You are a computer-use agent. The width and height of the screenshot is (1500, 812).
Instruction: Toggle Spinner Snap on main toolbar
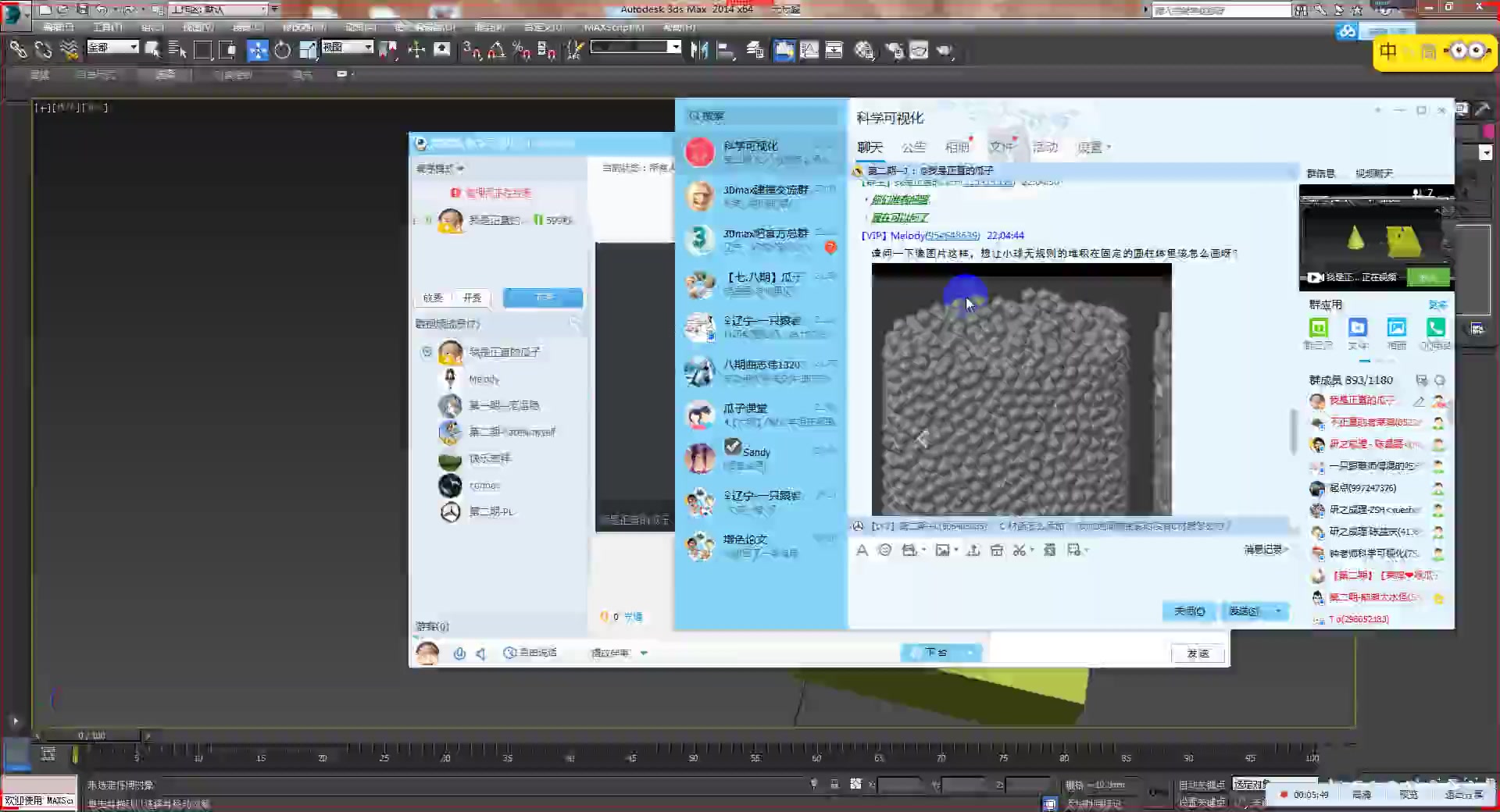click(x=546, y=51)
